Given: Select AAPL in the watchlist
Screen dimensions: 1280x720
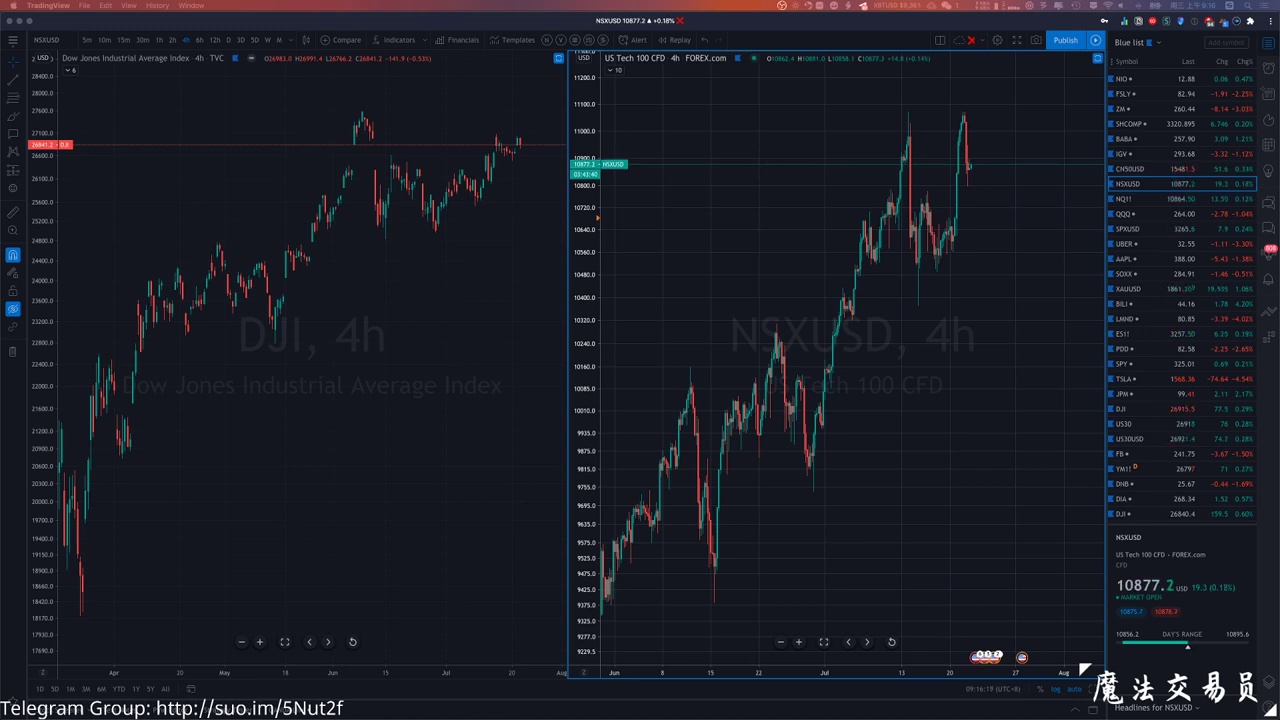Looking at the screenshot, I should [x=1181, y=259].
